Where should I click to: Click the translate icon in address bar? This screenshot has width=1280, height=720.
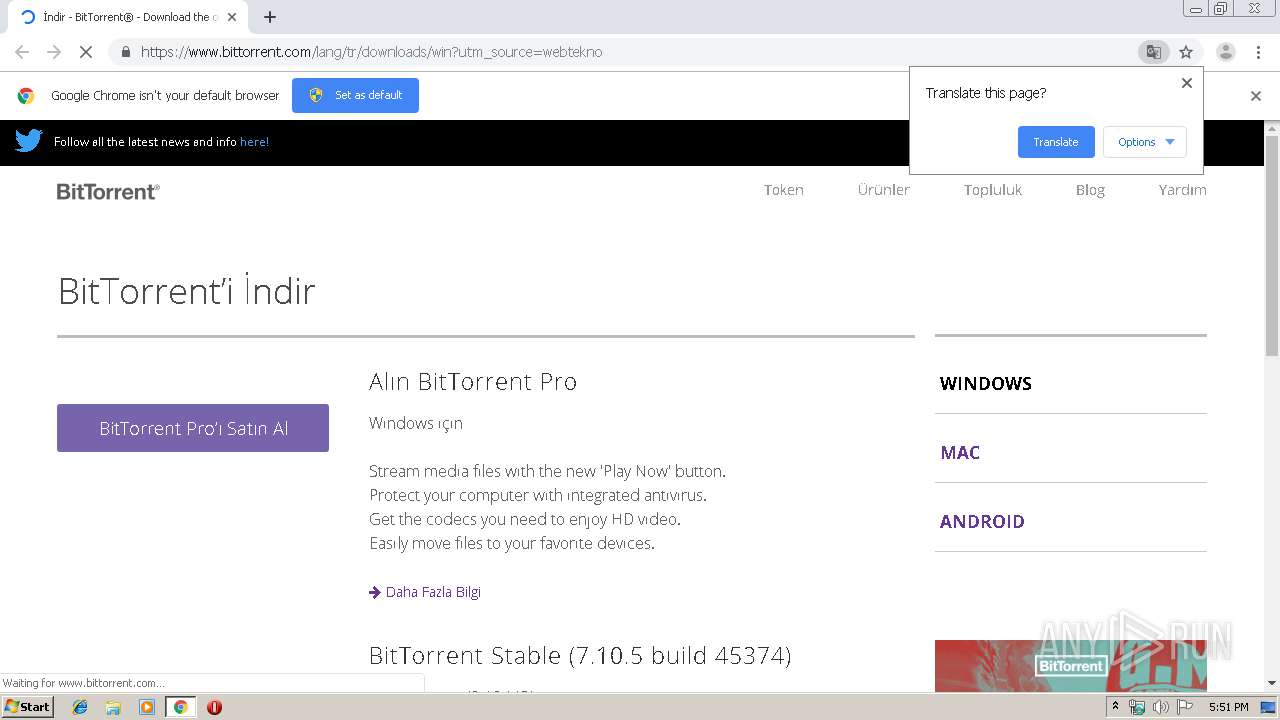tap(1153, 52)
